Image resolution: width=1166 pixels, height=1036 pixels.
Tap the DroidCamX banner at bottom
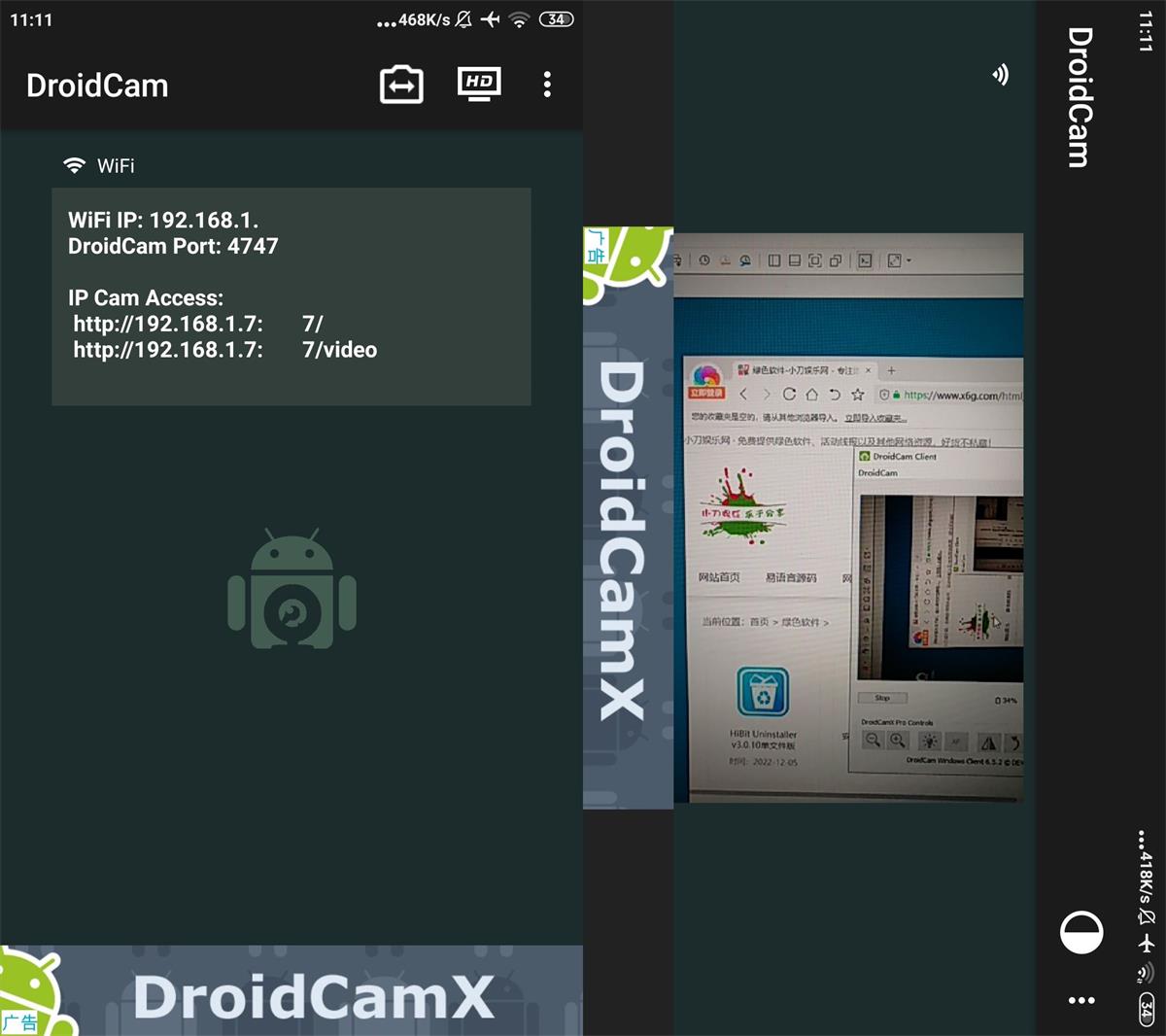pyautogui.click(x=291, y=991)
